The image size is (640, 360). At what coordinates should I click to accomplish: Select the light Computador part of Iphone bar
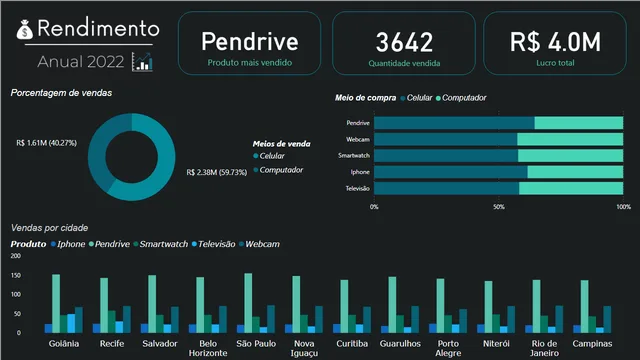(575, 172)
